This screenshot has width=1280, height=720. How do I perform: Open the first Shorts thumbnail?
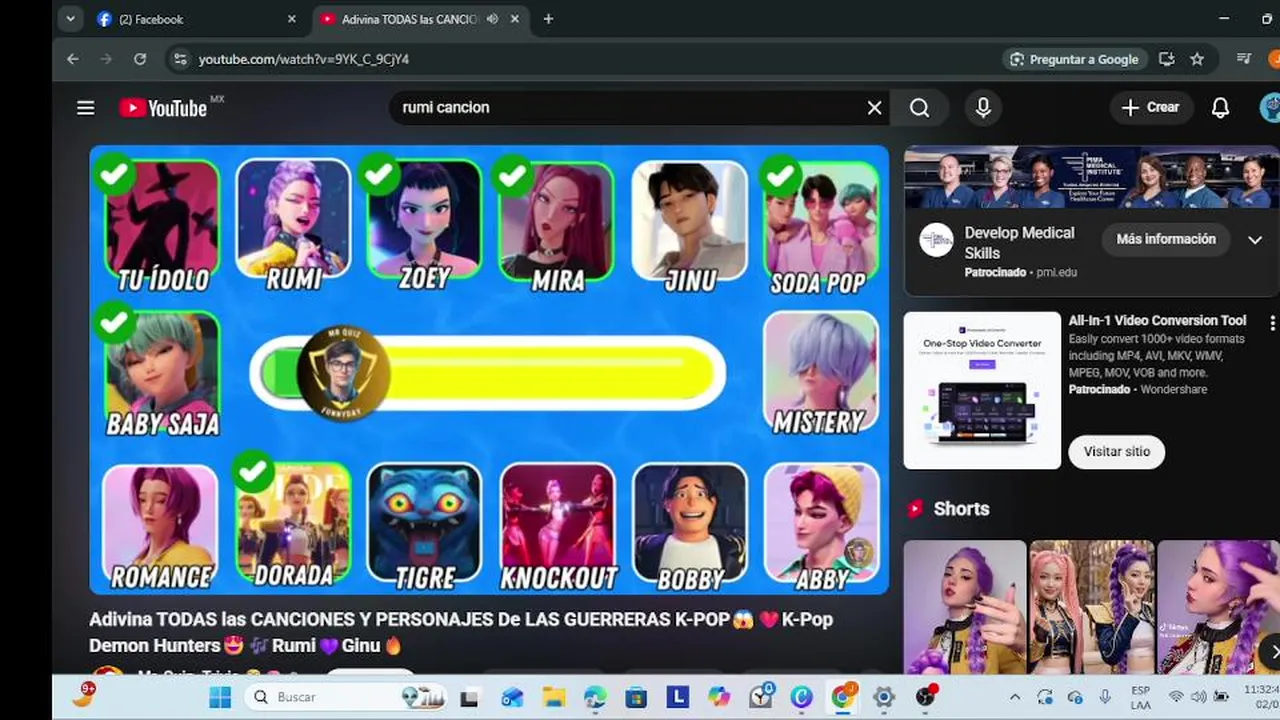[x=965, y=607]
